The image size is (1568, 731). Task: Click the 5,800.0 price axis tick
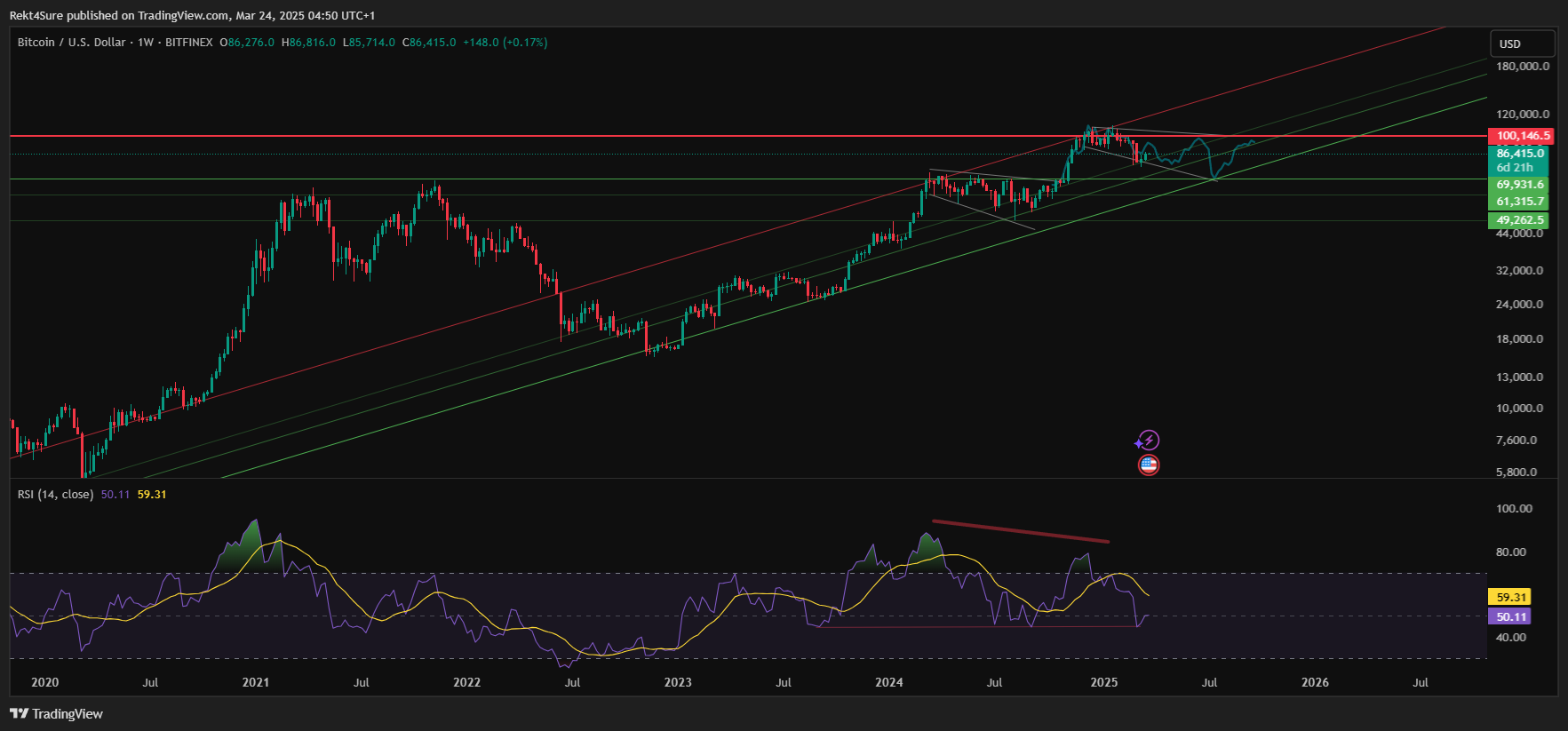pyautogui.click(x=1516, y=473)
